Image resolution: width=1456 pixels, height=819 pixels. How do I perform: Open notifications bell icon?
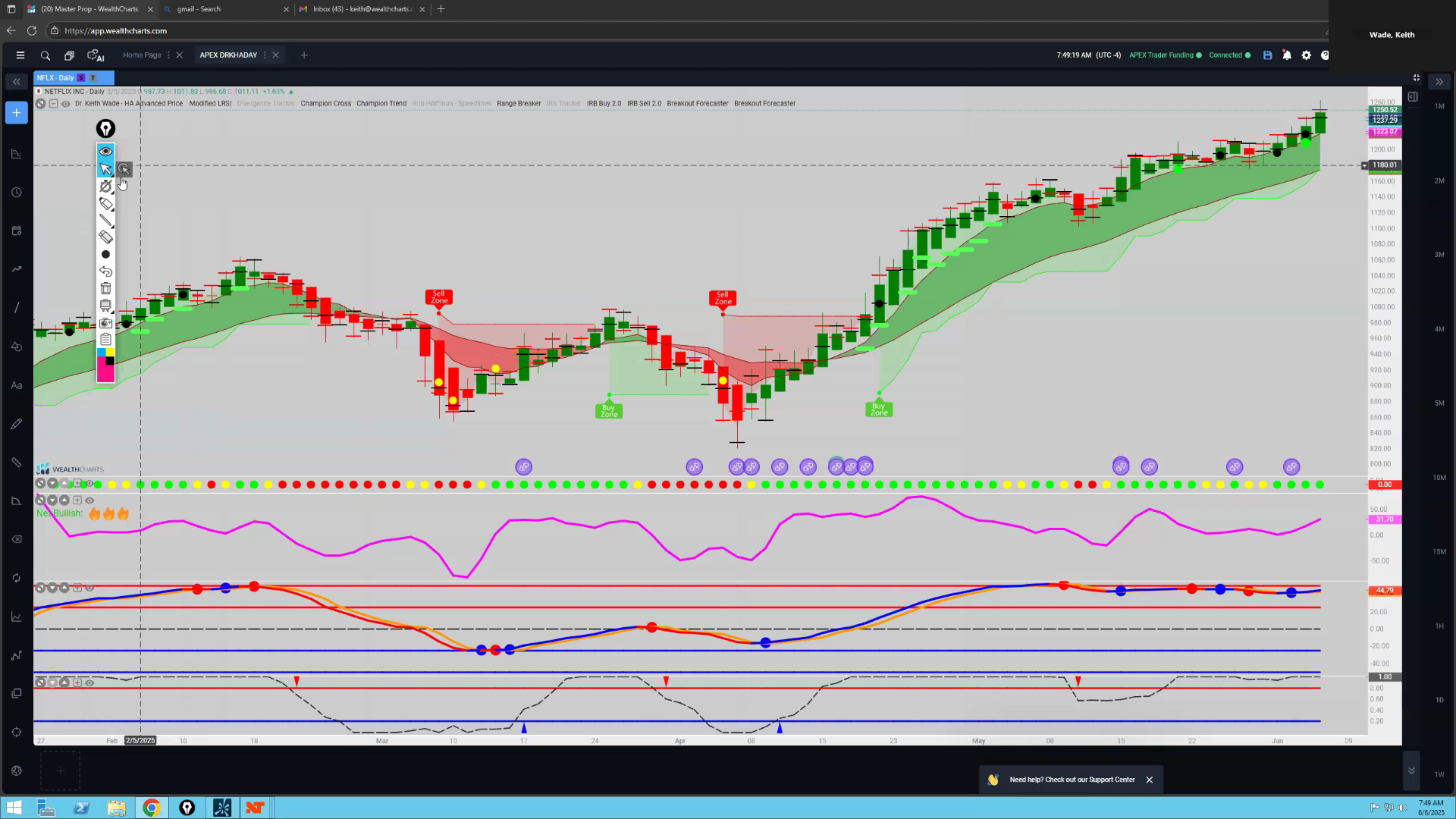point(1287,55)
